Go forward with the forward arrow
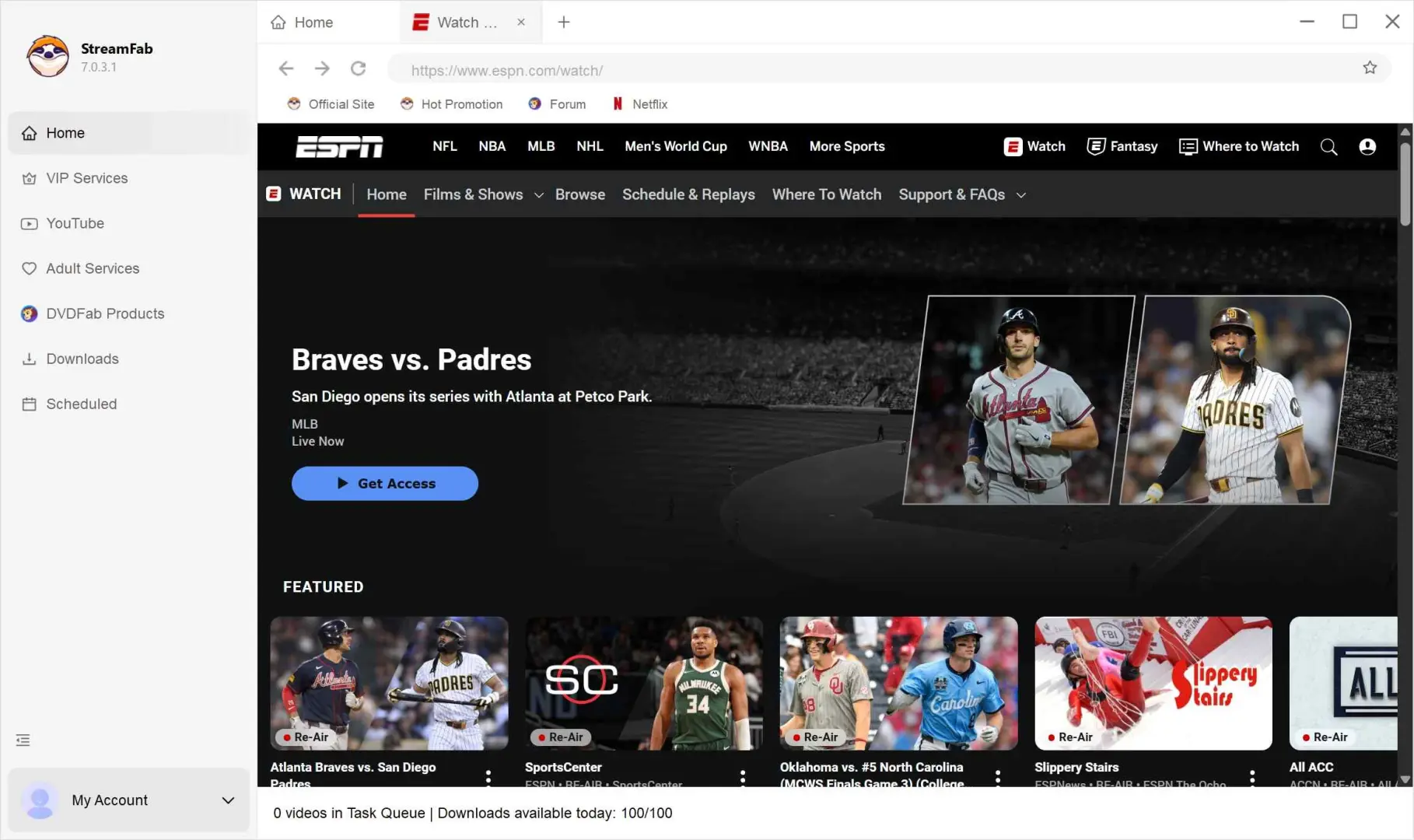Viewport: 1414px width, 840px height. pos(322,68)
